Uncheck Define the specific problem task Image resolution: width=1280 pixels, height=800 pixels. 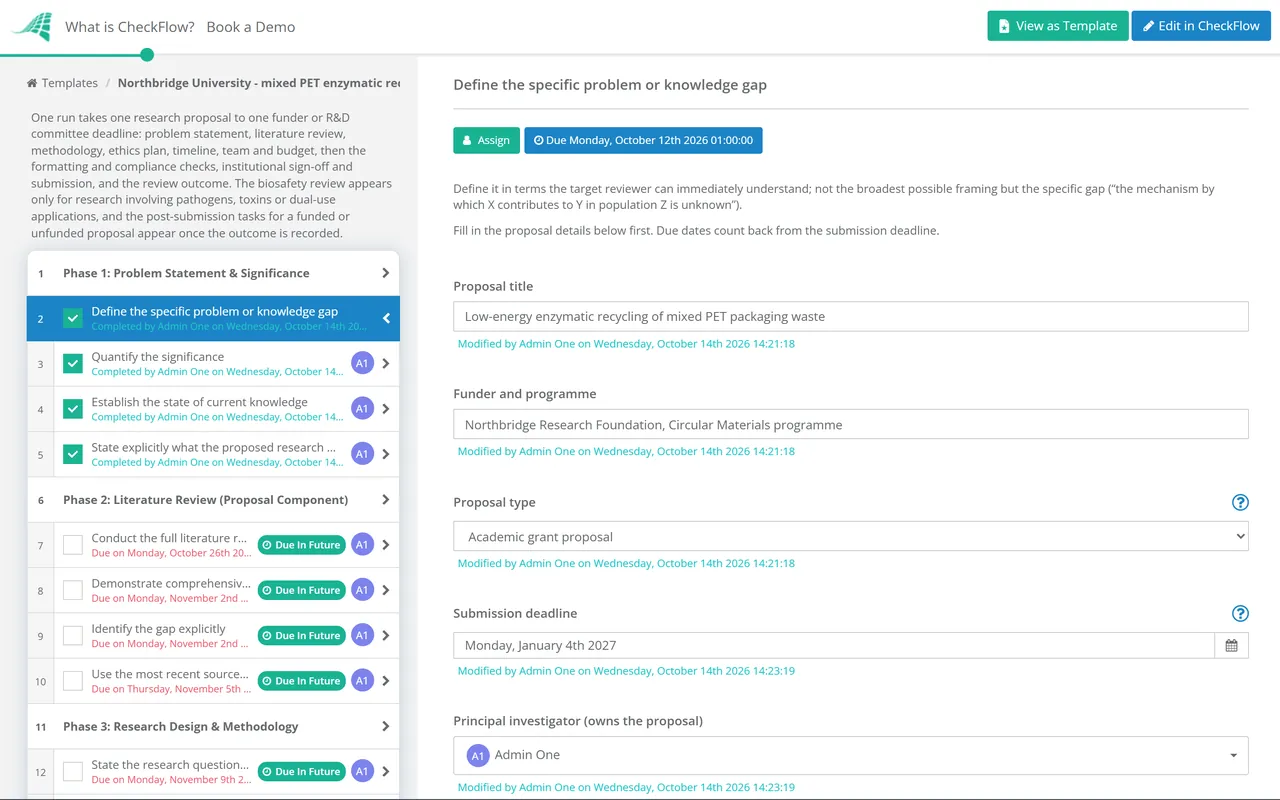click(73, 318)
